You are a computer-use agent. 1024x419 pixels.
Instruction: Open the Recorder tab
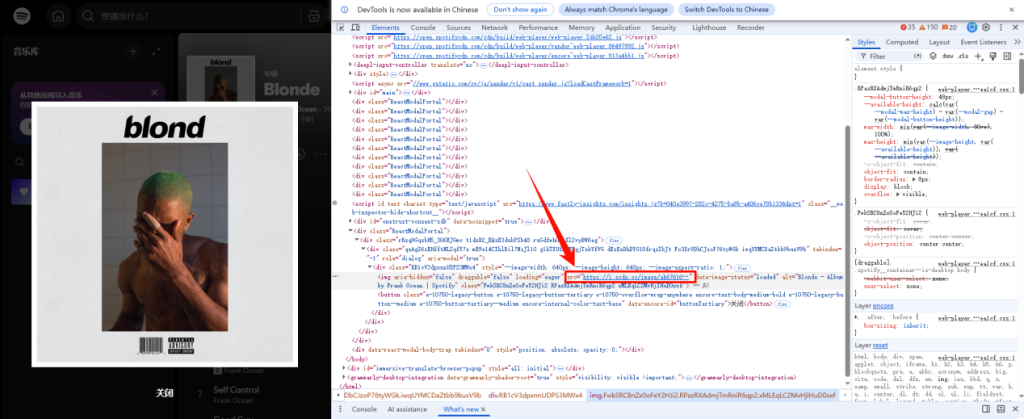pyautogui.click(x=750, y=27)
